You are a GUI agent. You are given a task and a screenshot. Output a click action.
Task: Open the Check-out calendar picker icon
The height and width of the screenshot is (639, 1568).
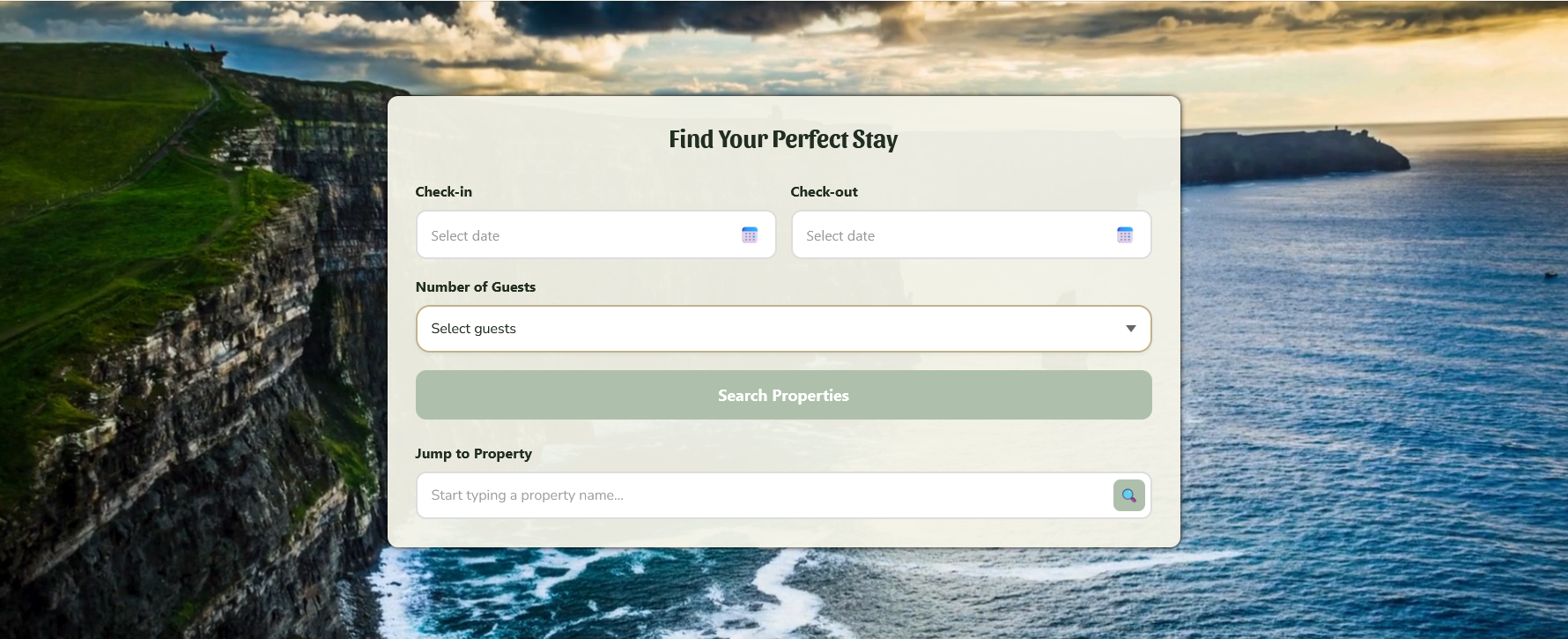pos(1125,234)
